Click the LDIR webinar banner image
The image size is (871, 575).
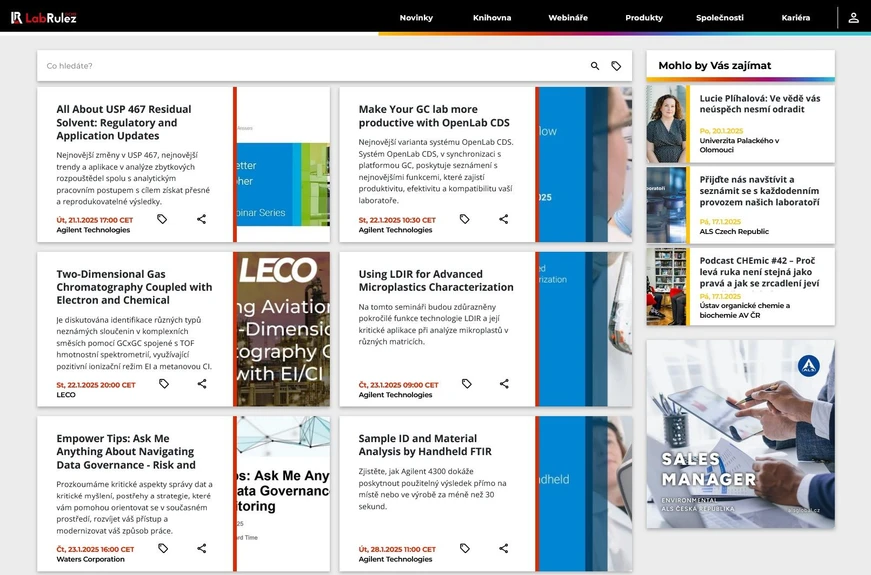click(x=585, y=329)
